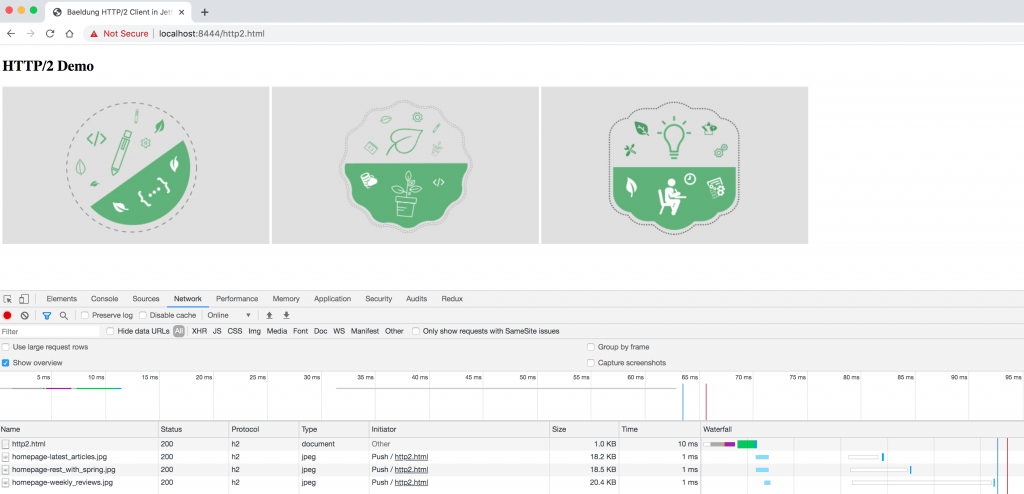This screenshot has height=494, width=1024.
Task: Toggle the device toolbar icon
Action: tap(24, 299)
